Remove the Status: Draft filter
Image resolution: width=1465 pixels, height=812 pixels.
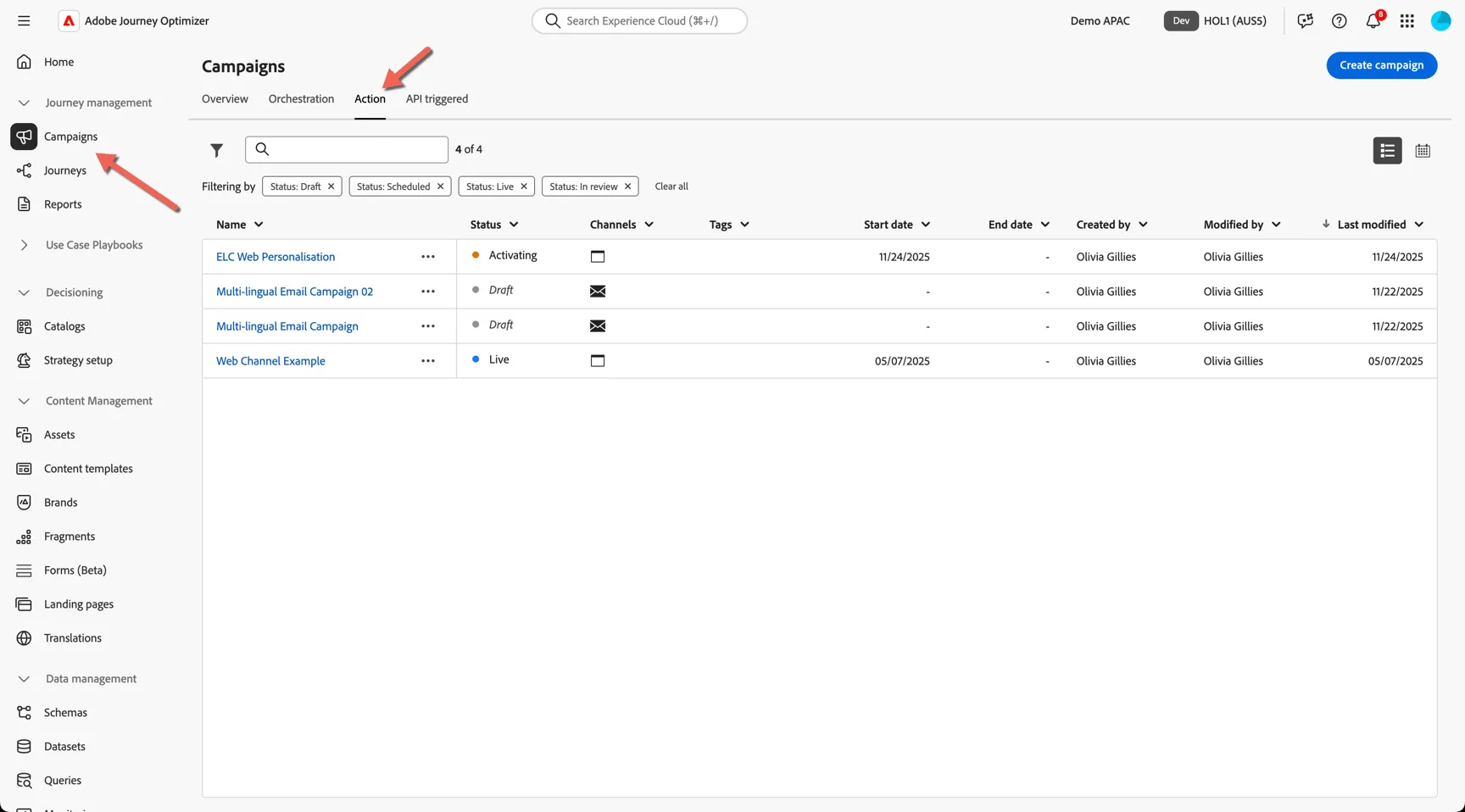(x=331, y=186)
